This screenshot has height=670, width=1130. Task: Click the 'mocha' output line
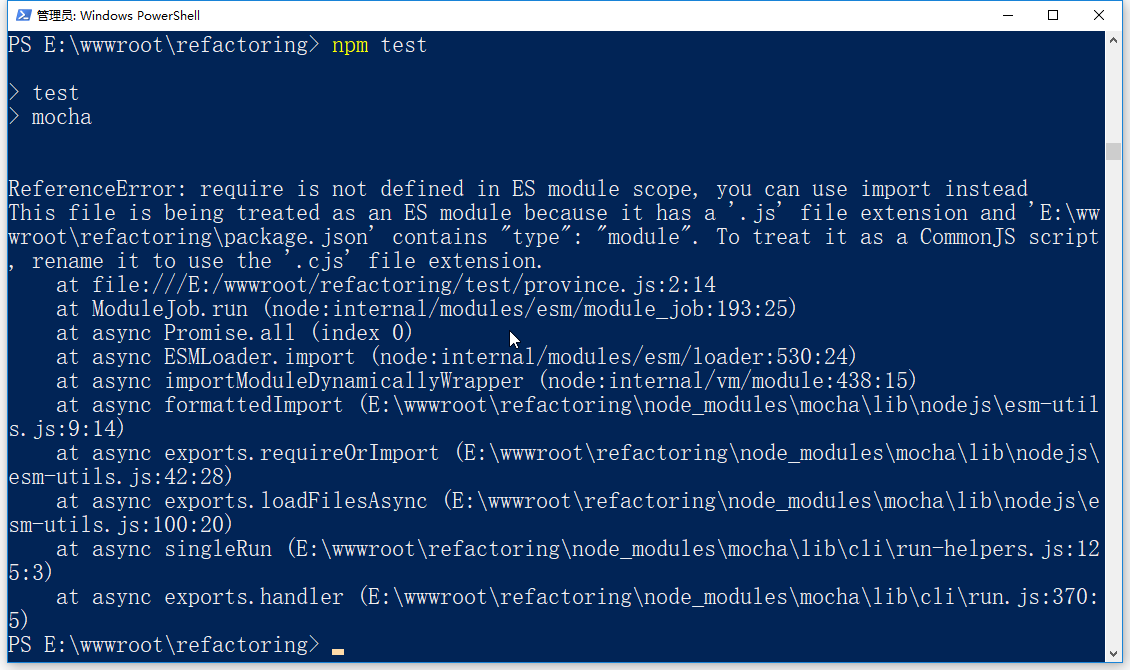pos(62,117)
